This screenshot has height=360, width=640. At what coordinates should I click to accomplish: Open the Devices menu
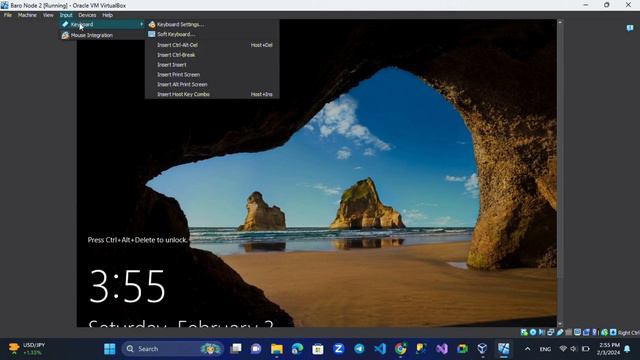(87, 15)
